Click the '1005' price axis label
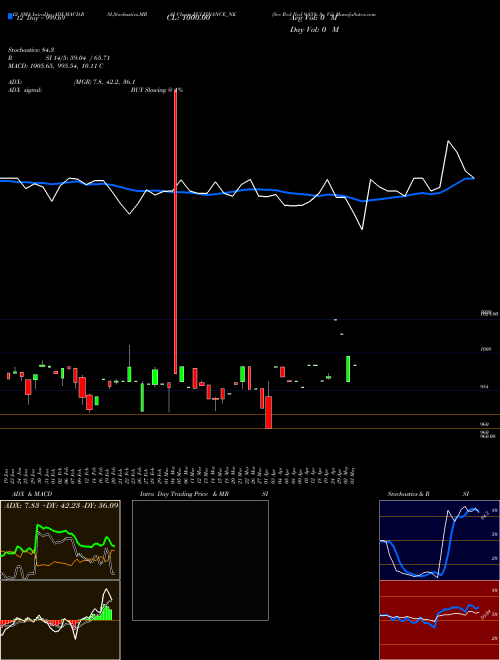Image resolution: width=500 pixels, height=660 pixels. click(485, 349)
